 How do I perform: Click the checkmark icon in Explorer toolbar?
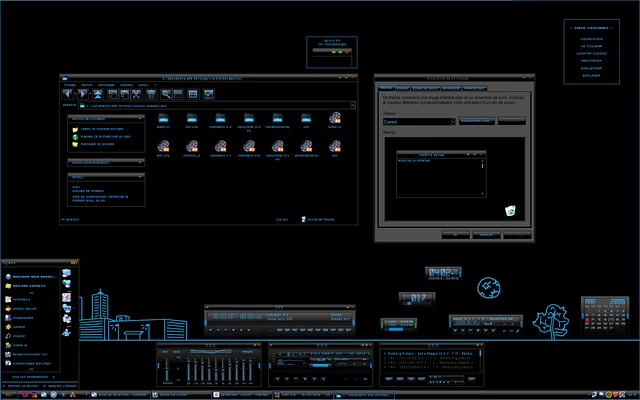208,93
